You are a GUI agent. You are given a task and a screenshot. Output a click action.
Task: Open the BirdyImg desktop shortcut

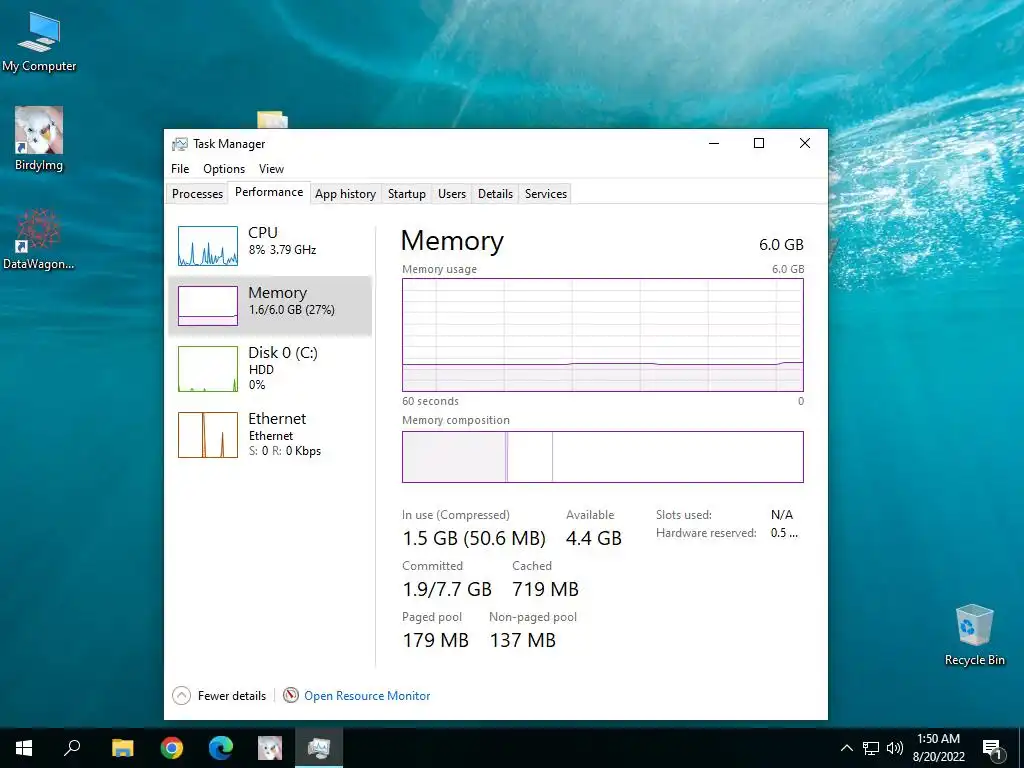[x=39, y=138]
